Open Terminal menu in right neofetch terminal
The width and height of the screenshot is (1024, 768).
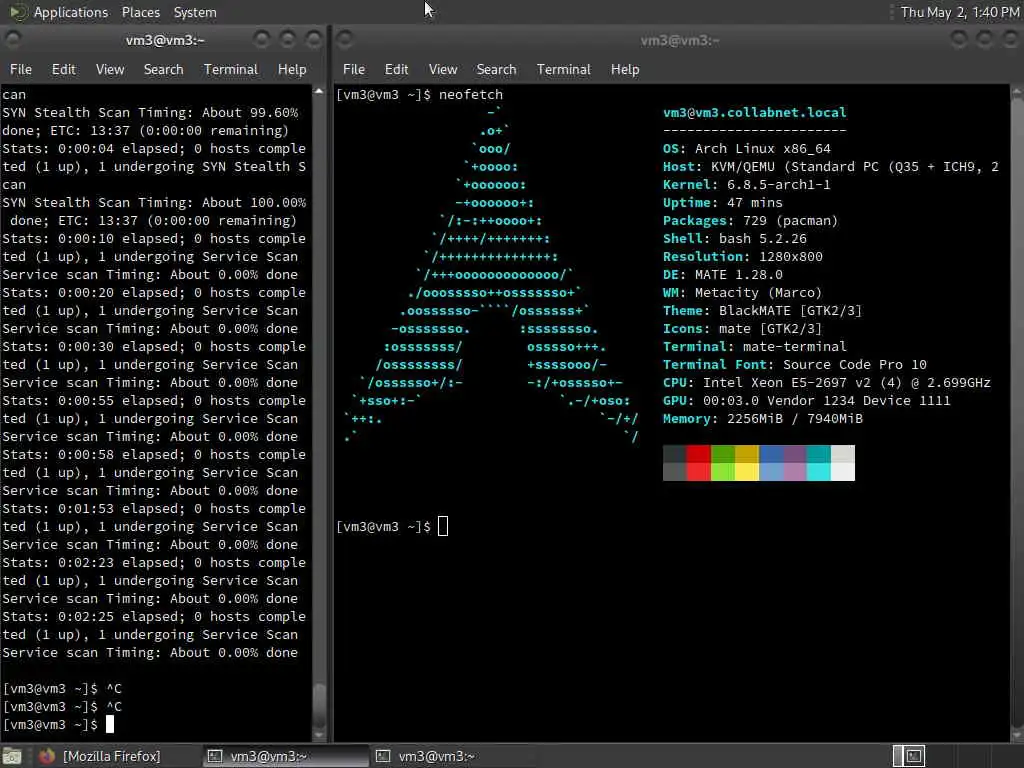(x=564, y=69)
